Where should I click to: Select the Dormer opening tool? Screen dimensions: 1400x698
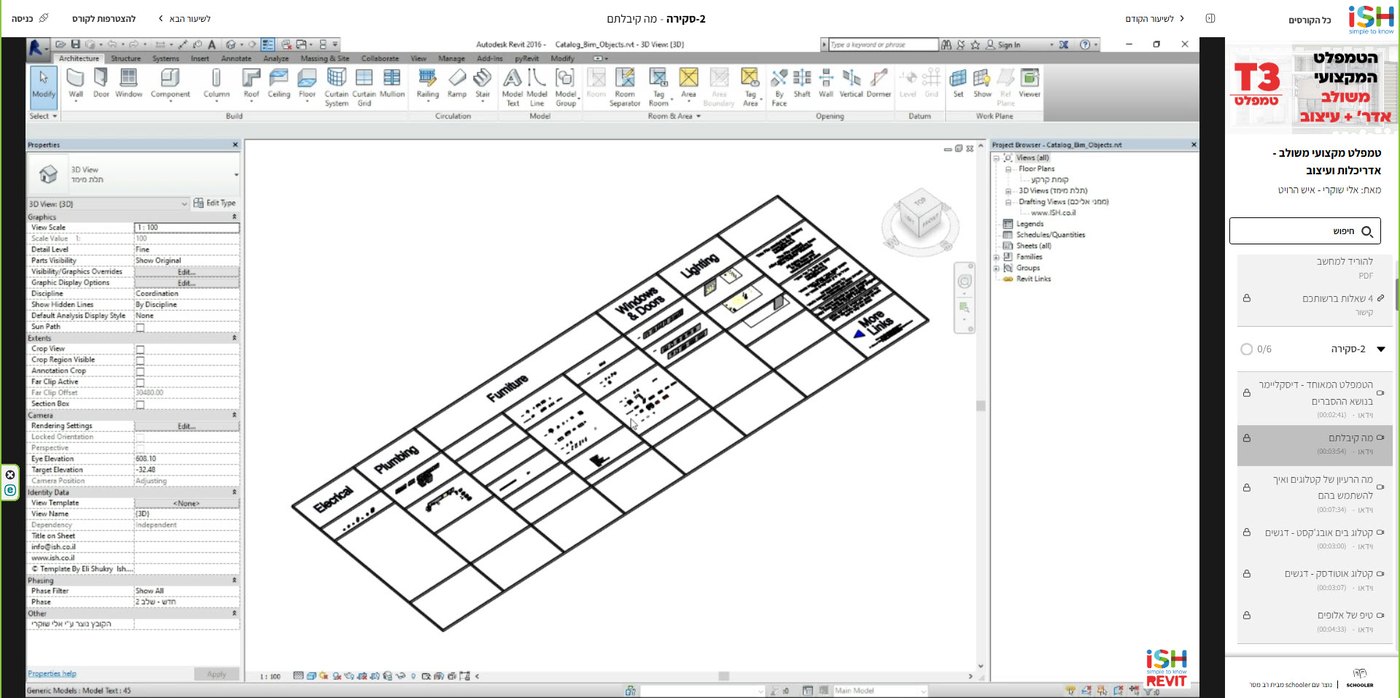tap(878, 84)
